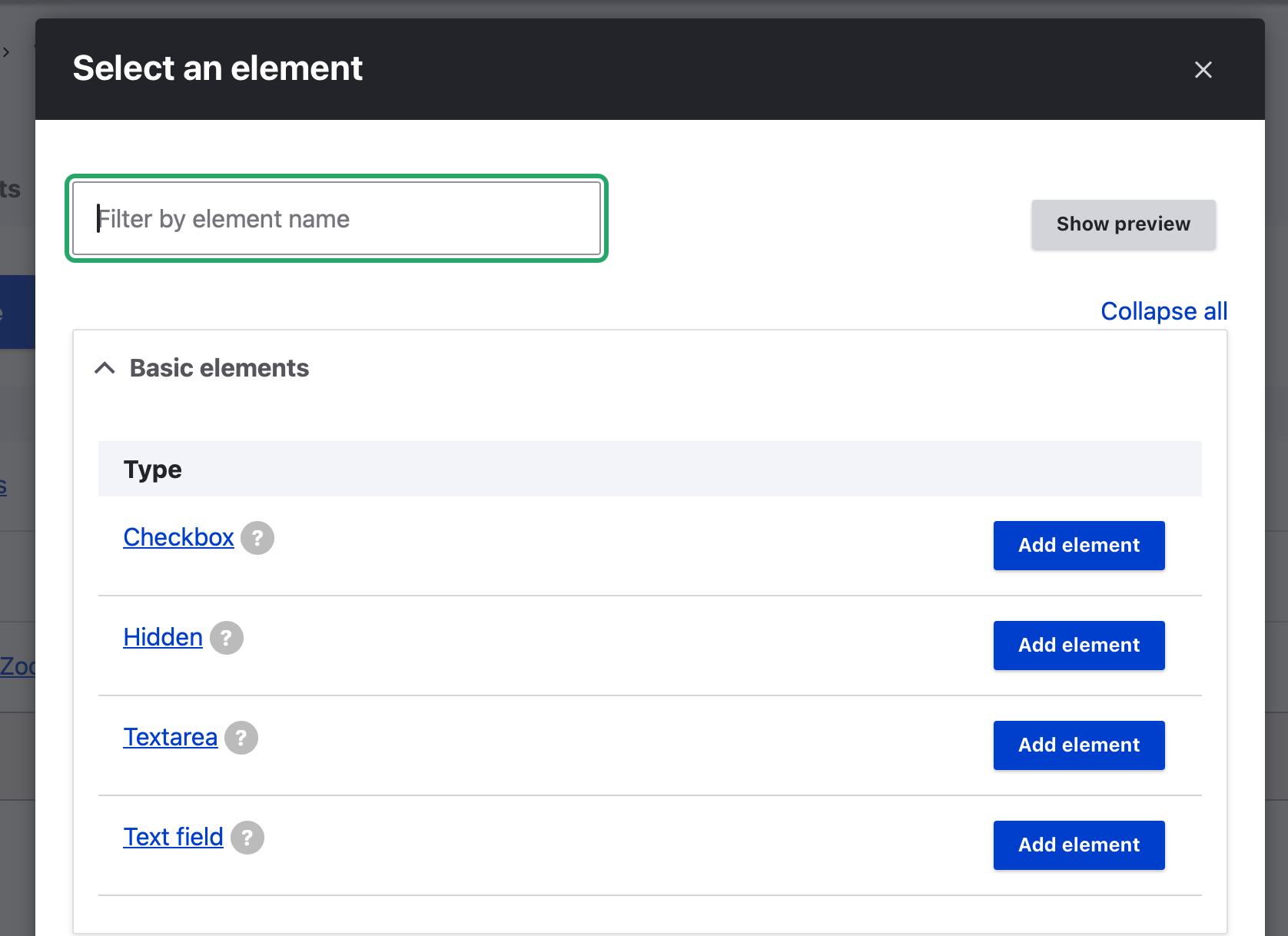Click the Select an element dialog title
1288x936 pixels.
(217, 68)
